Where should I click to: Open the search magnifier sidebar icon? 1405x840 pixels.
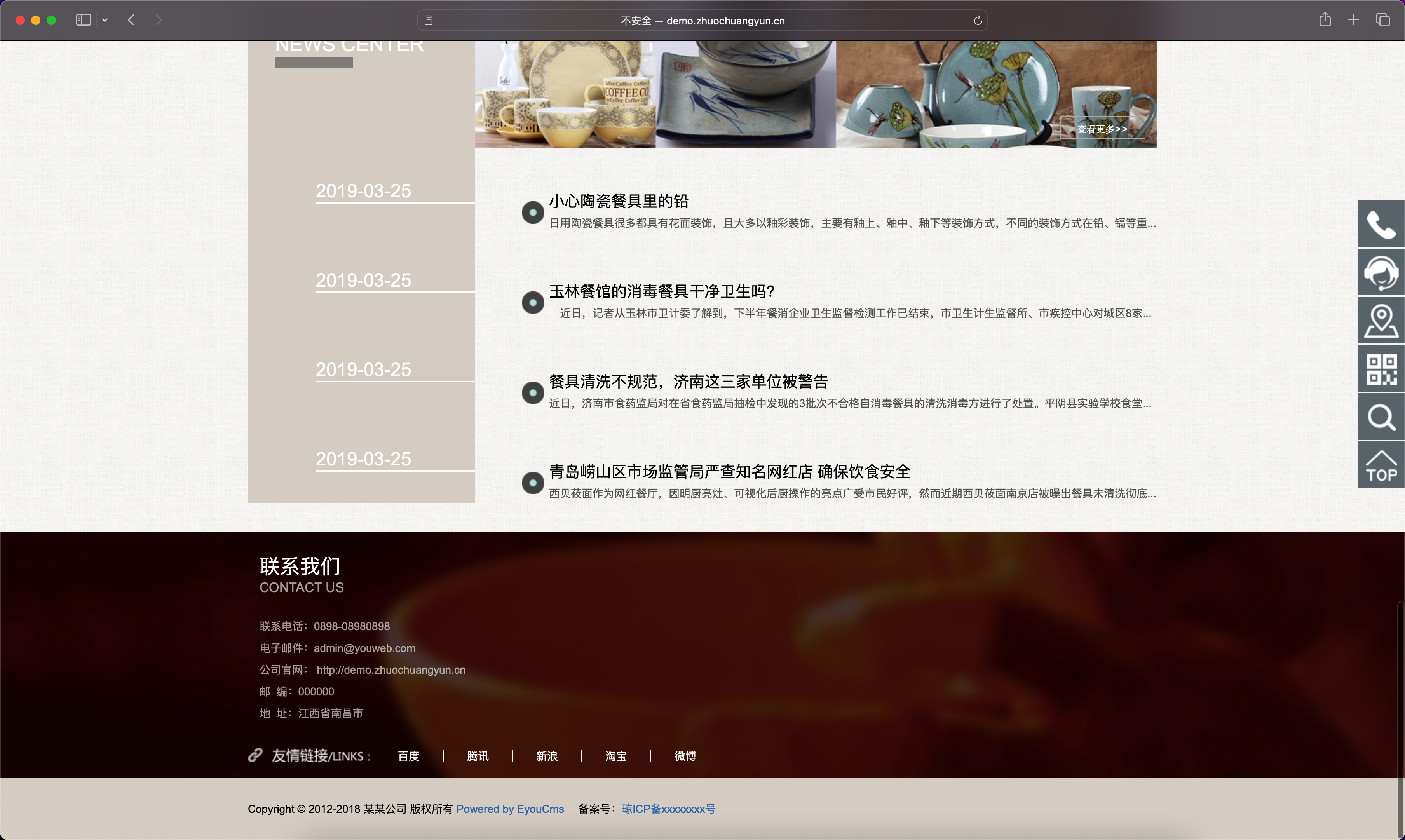[1381, 417]
